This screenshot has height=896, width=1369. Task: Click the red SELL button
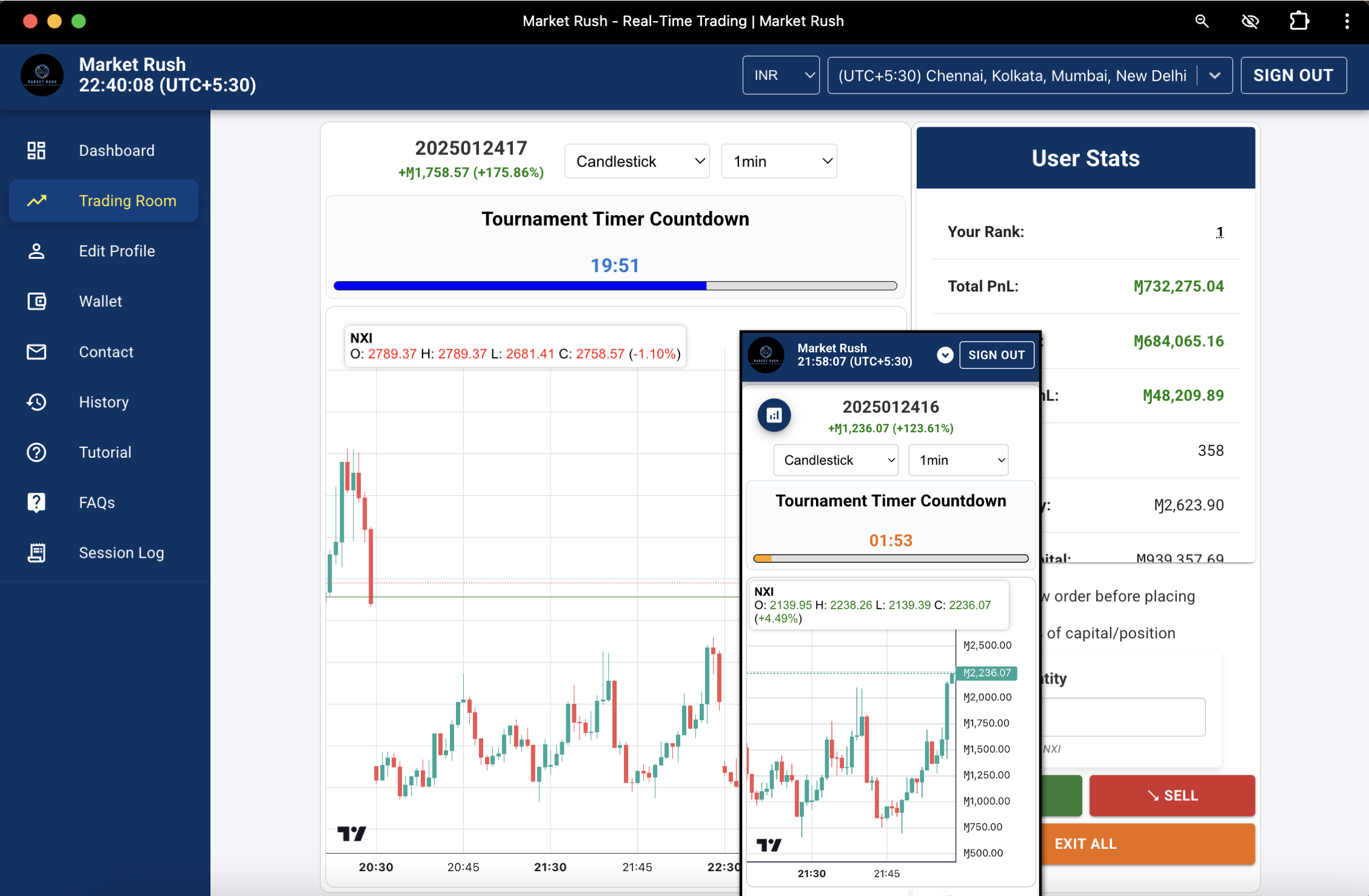(x=1172, y=795)
